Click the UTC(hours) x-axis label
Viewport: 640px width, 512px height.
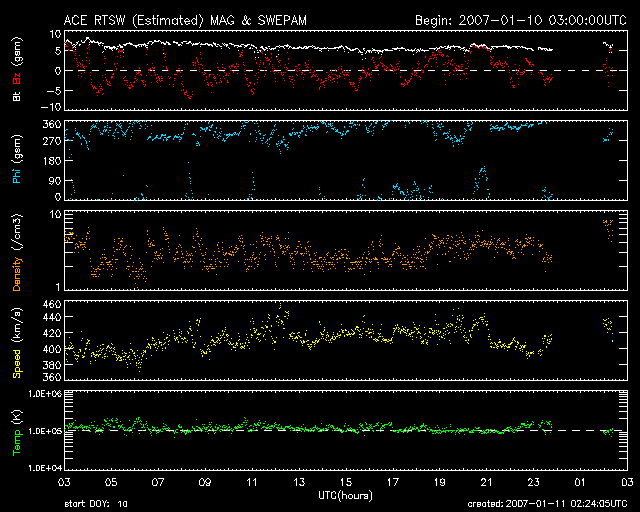click(x=345, y=495)
